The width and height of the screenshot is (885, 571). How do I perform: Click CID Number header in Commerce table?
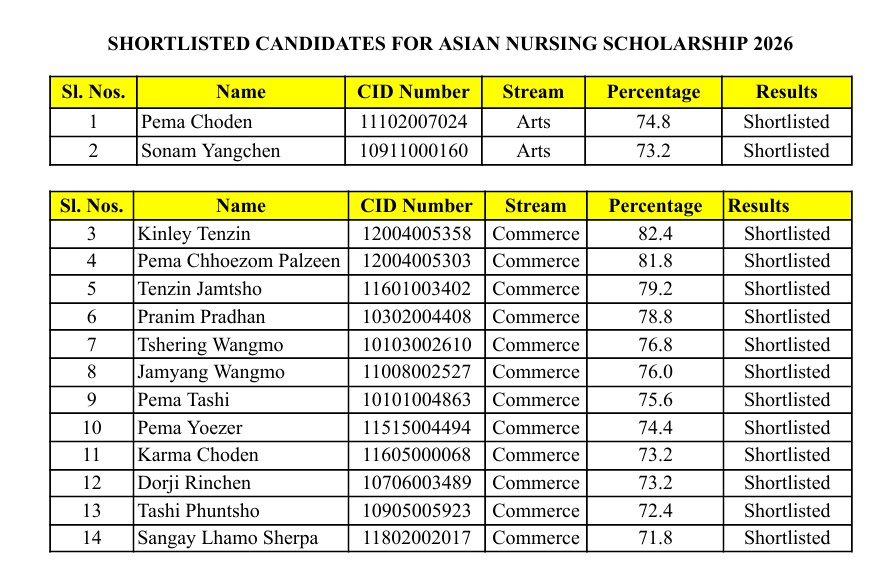417,206
